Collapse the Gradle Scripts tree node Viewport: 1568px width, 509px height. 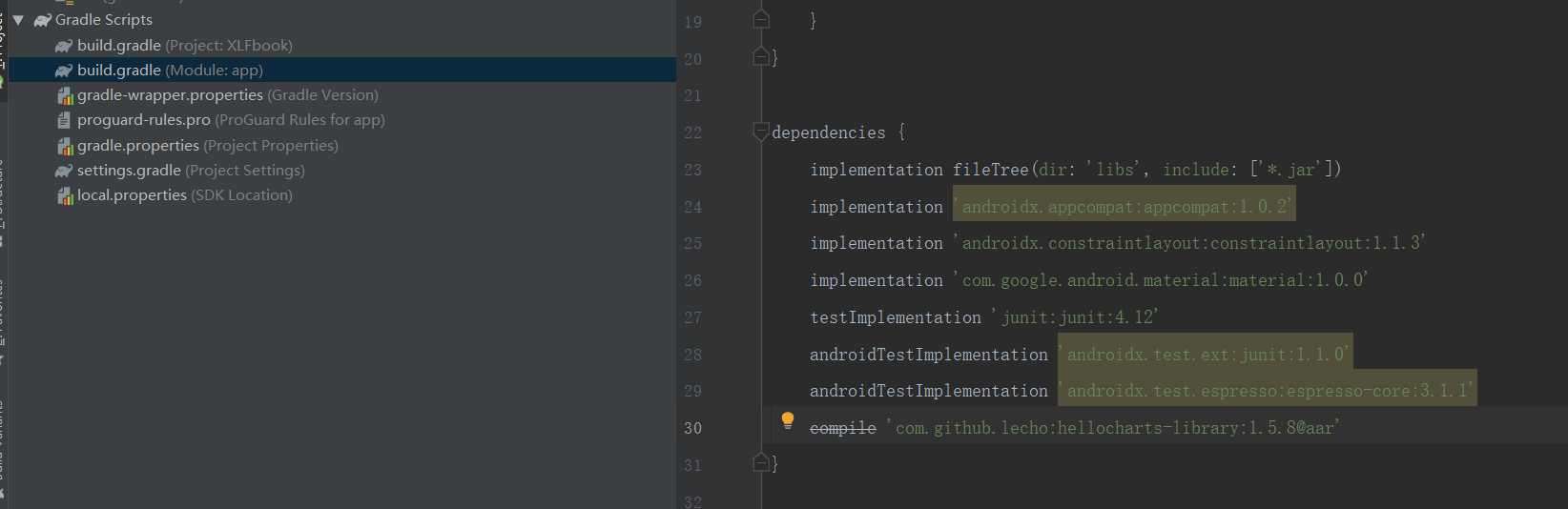click(18, 20)
